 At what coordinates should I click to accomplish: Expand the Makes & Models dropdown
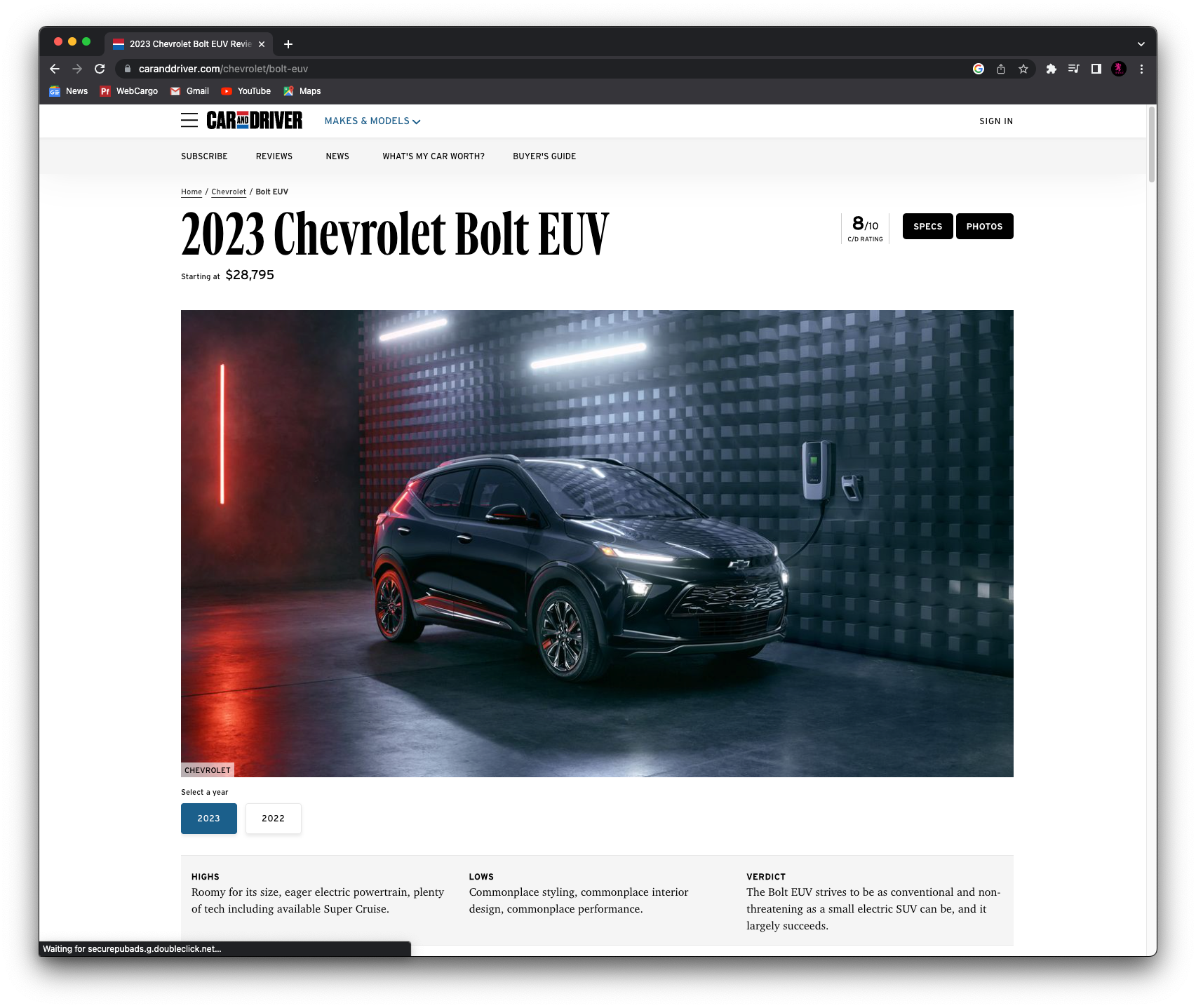(372, 121)
